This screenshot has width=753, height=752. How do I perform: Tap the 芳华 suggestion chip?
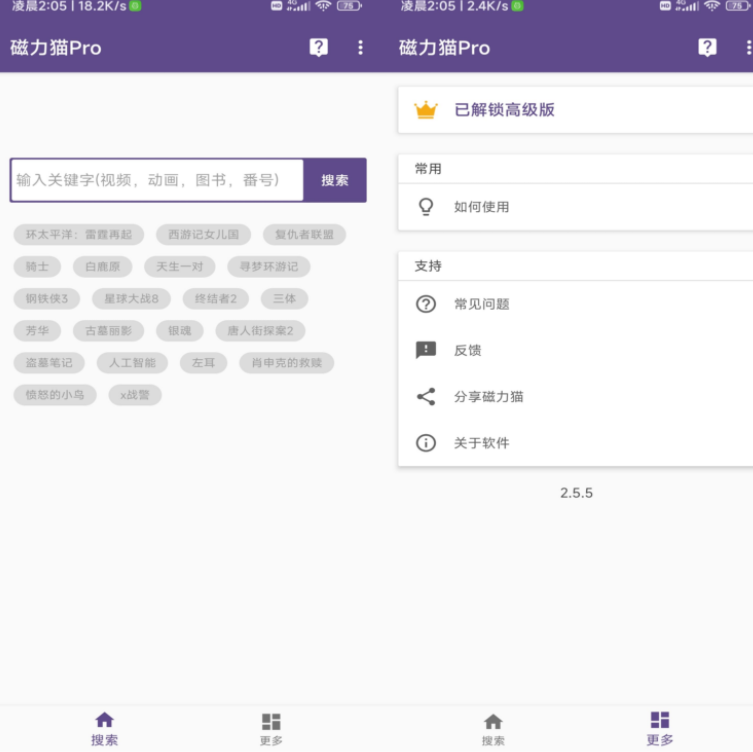pos(37,331)
